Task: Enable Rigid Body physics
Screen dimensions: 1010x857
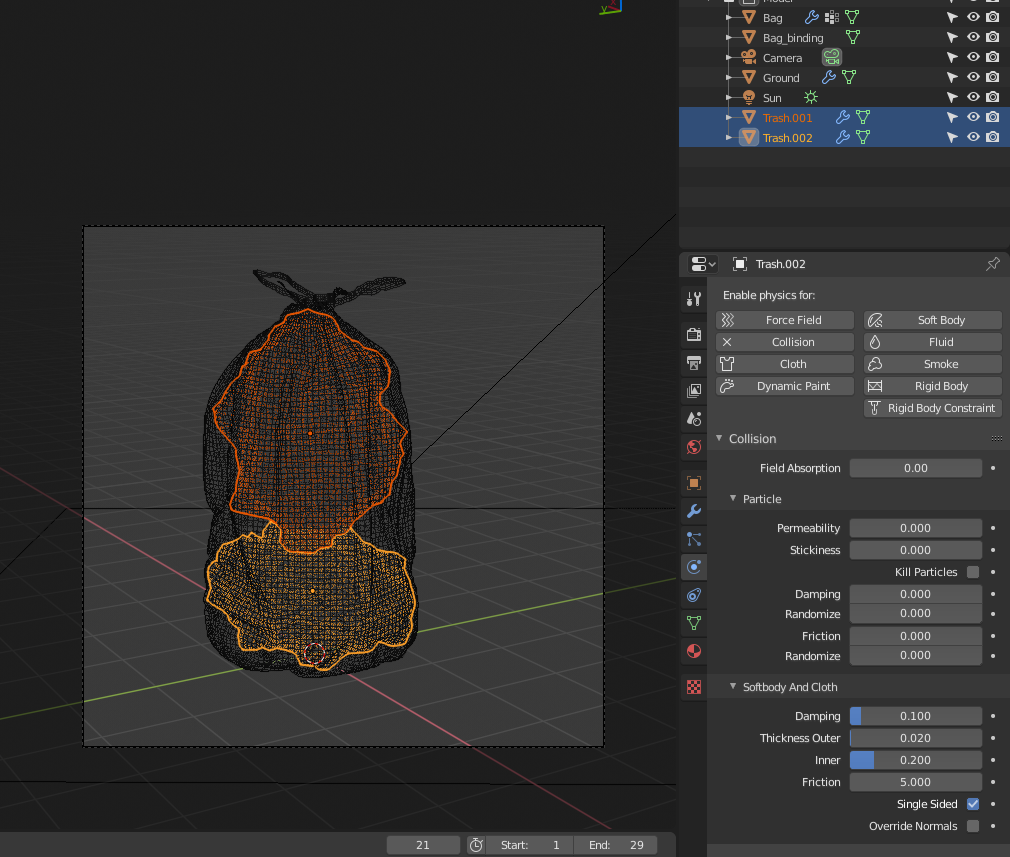Action: pyautogui.click(x=932, y=386)
